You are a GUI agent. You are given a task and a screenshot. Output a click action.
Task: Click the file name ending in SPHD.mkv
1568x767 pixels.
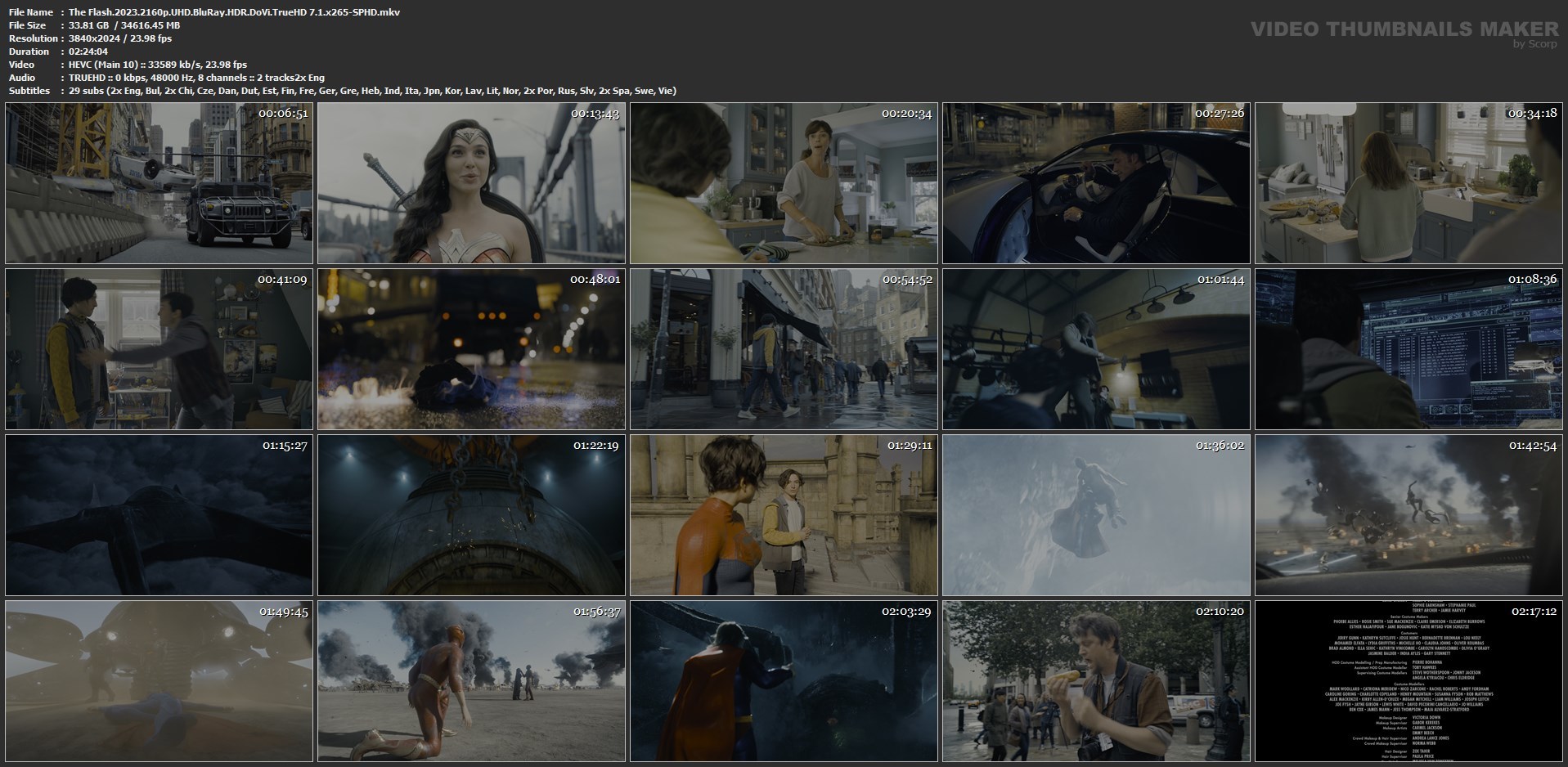point(234,12)
